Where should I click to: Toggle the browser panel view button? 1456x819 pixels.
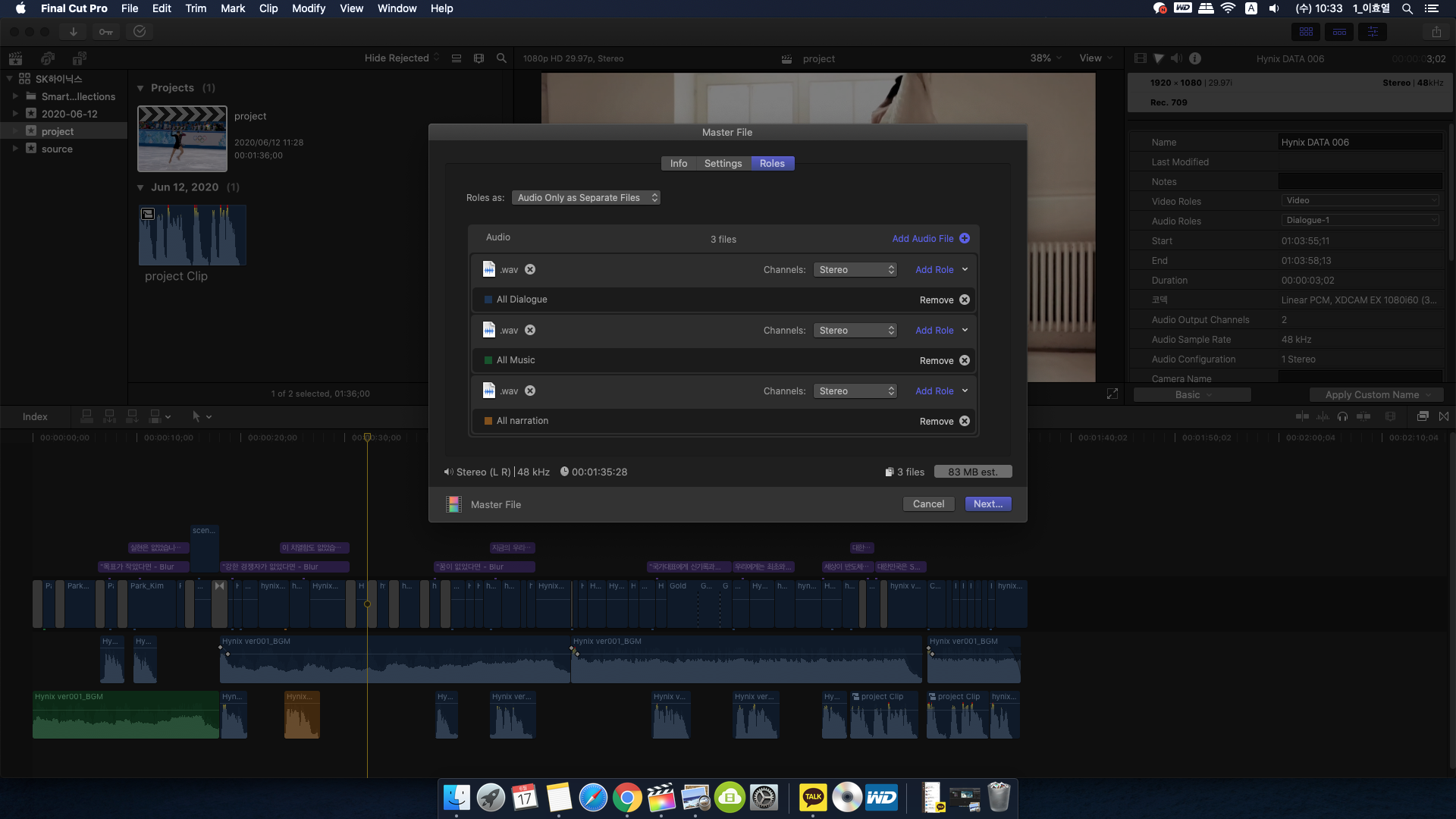coord(1306,32)
